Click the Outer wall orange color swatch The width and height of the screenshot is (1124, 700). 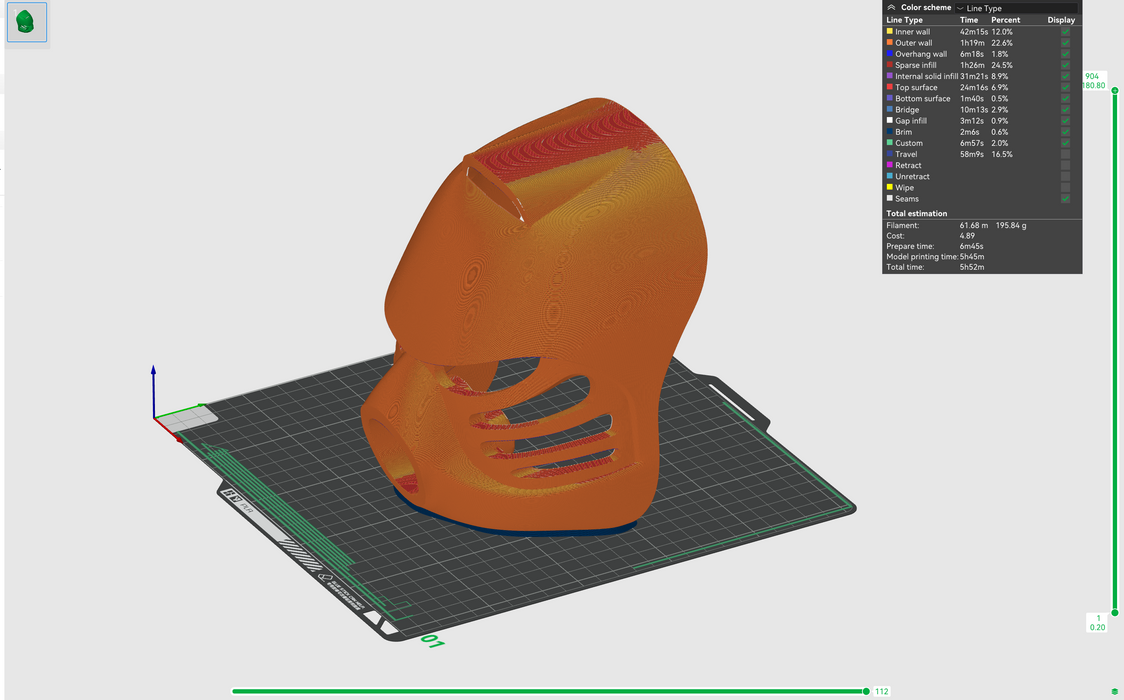[x=890, y=43]
